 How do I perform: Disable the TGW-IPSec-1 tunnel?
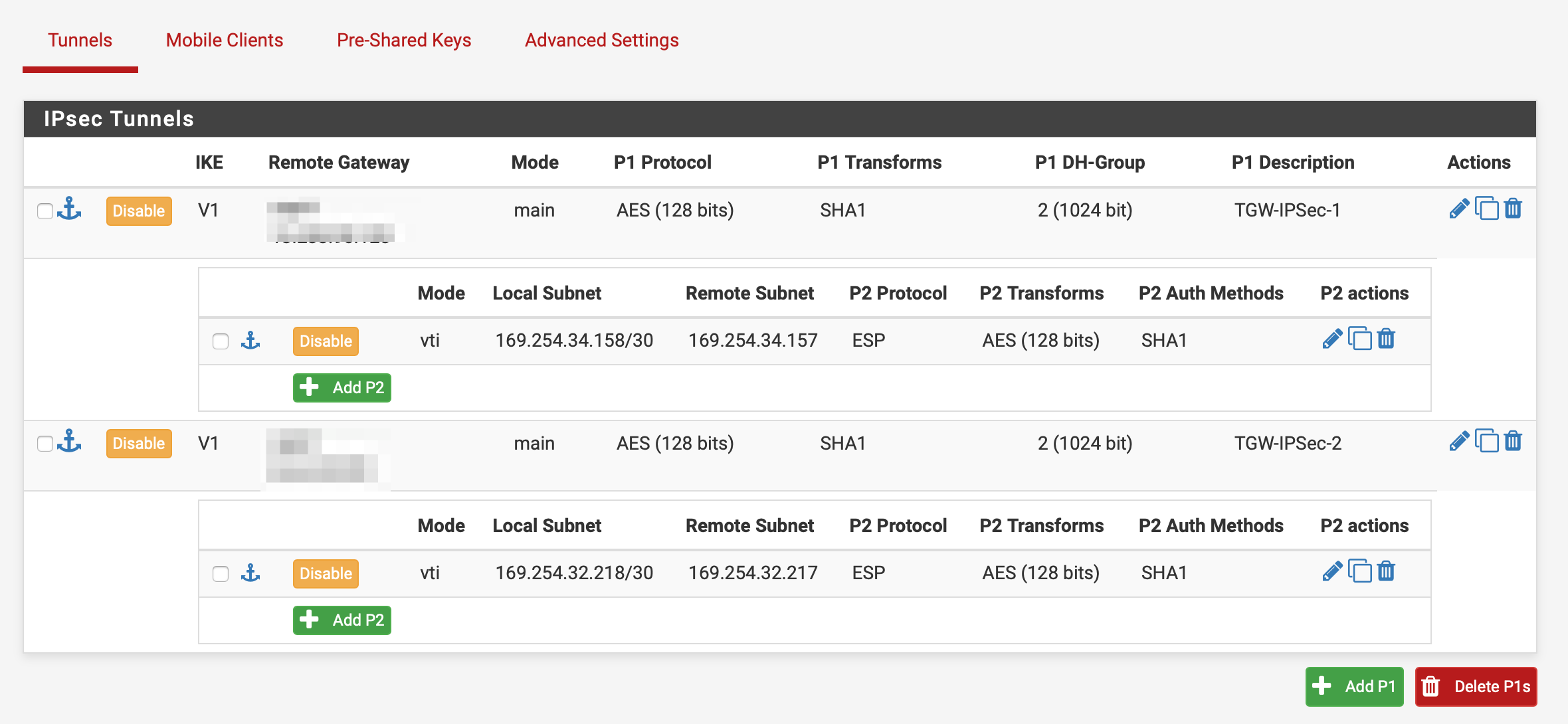(x=139, y=211)
